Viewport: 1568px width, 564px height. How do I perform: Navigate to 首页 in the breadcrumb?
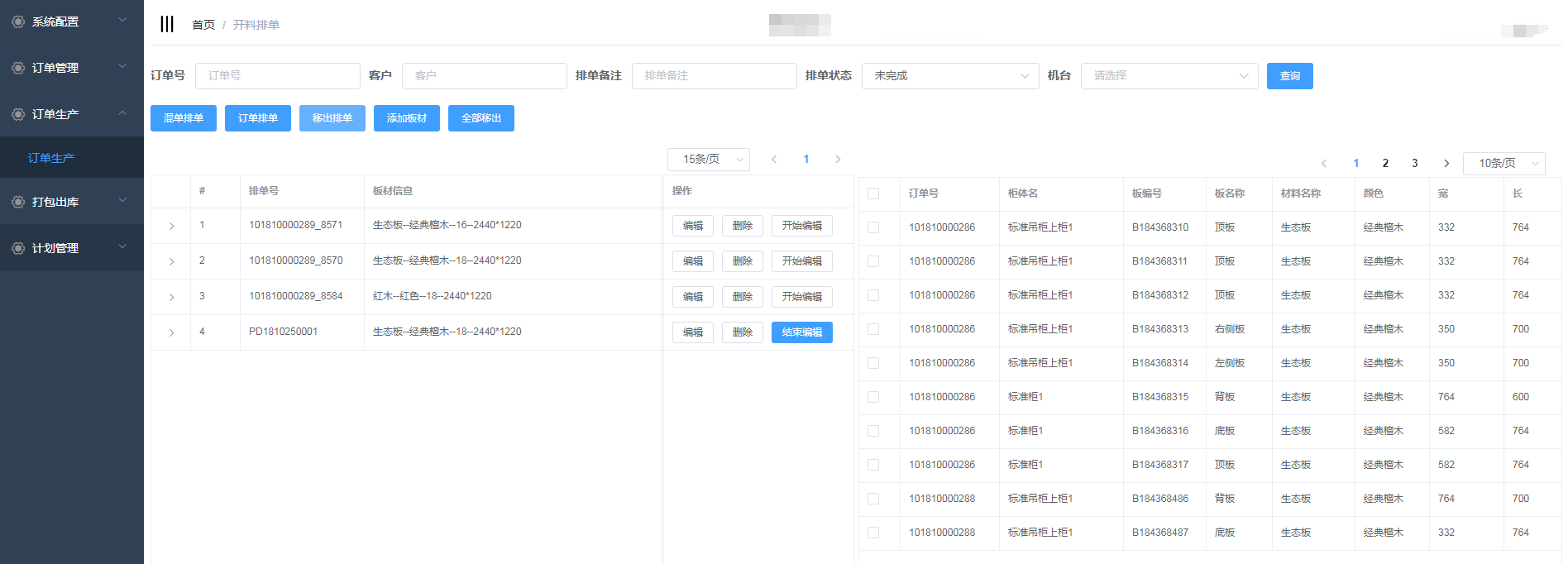click(x=203, y=25)
